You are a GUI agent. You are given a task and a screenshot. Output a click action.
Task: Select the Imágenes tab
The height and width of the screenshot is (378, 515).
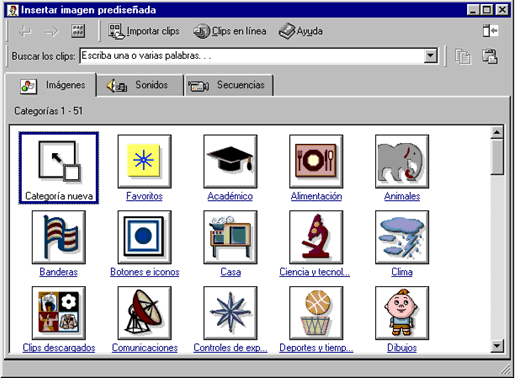[x=51, y=85]
